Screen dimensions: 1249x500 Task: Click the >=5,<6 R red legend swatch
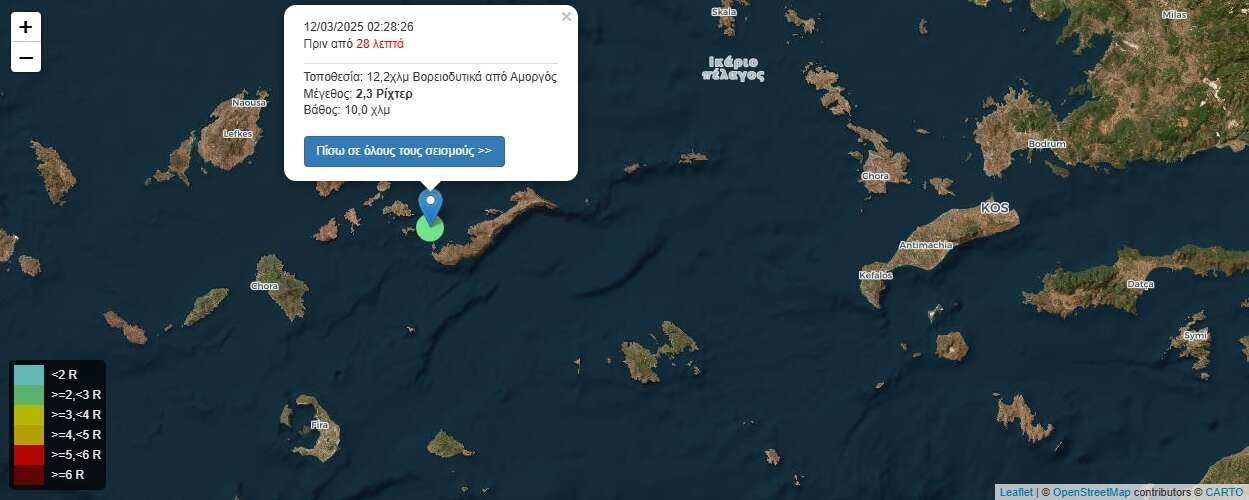[29, 454]
